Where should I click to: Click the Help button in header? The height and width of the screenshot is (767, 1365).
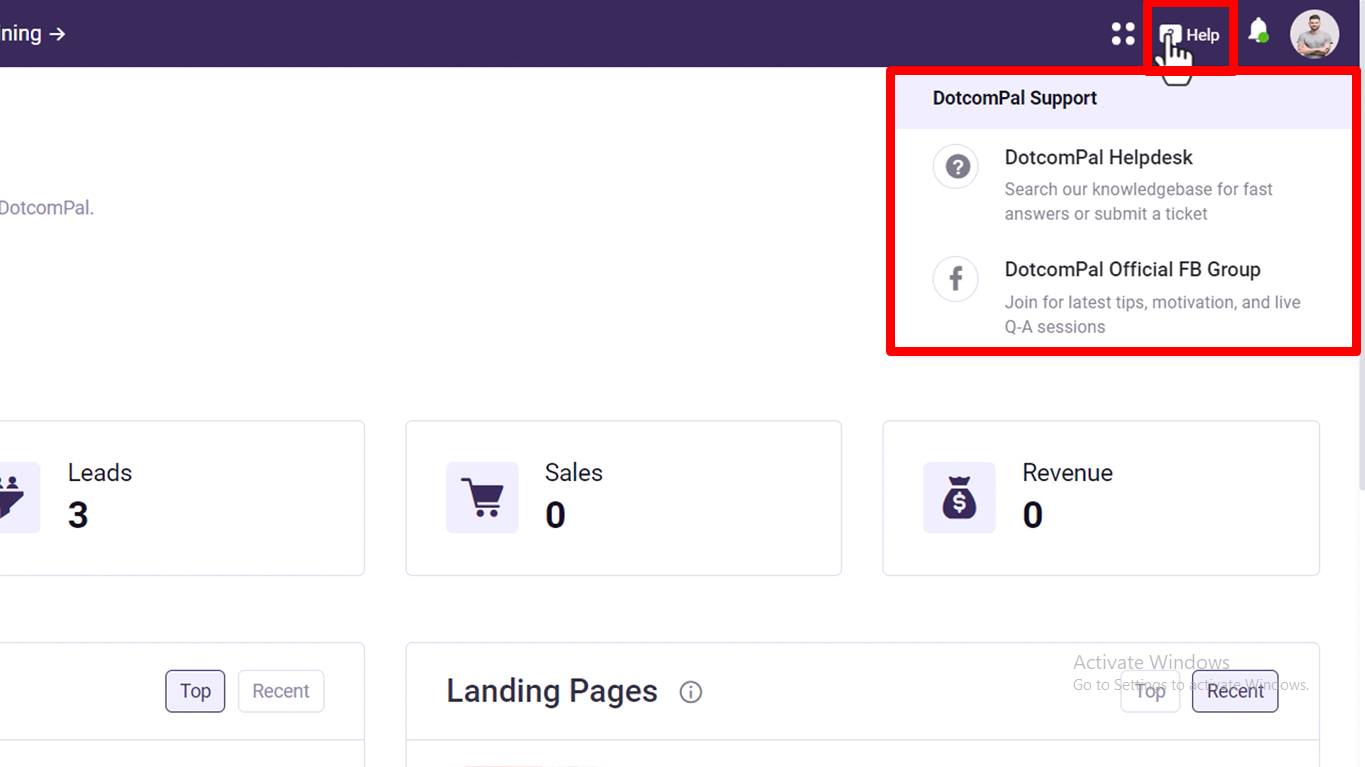tap(1190, 35)
